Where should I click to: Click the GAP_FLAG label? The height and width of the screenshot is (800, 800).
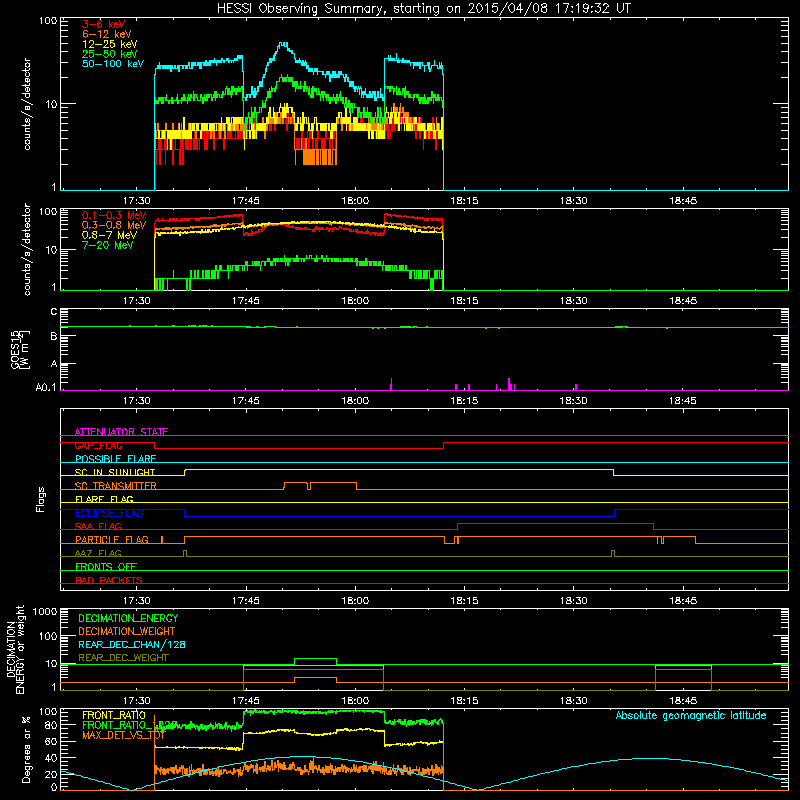[x=98, y=445]
